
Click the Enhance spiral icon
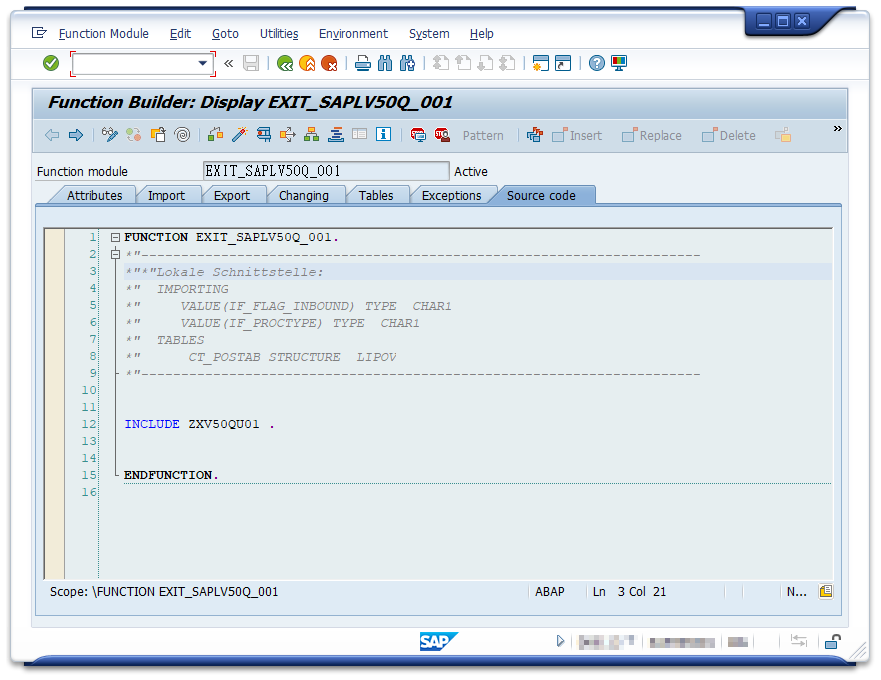click(x=183, y=135)
